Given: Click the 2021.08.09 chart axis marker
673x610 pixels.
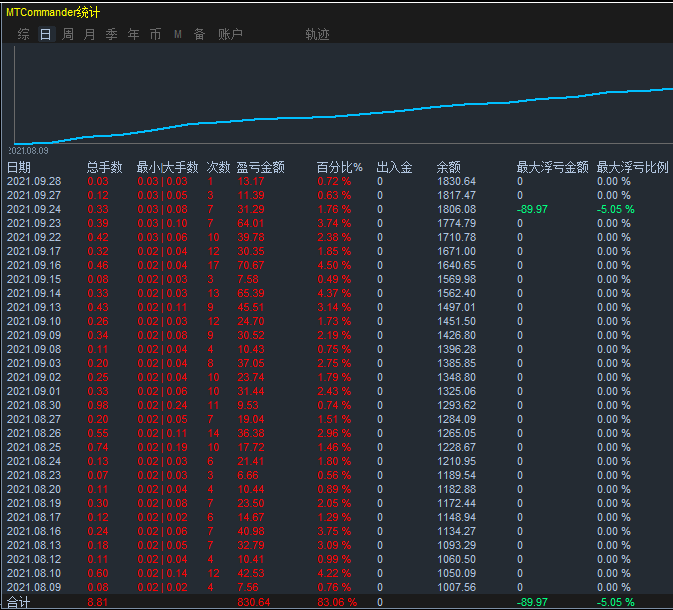Looking at the screenshot, I should tap(28, 151).
